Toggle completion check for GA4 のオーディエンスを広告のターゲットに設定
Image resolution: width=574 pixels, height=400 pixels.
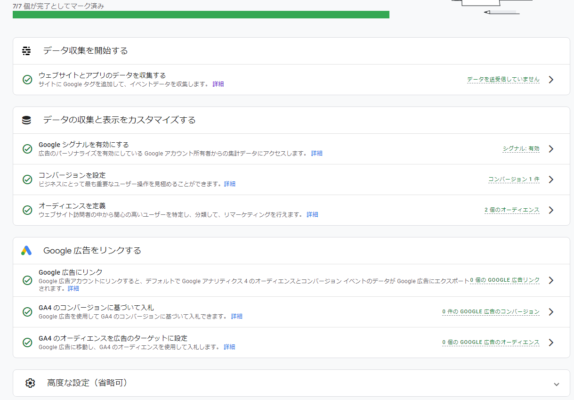tap(27, 343)
